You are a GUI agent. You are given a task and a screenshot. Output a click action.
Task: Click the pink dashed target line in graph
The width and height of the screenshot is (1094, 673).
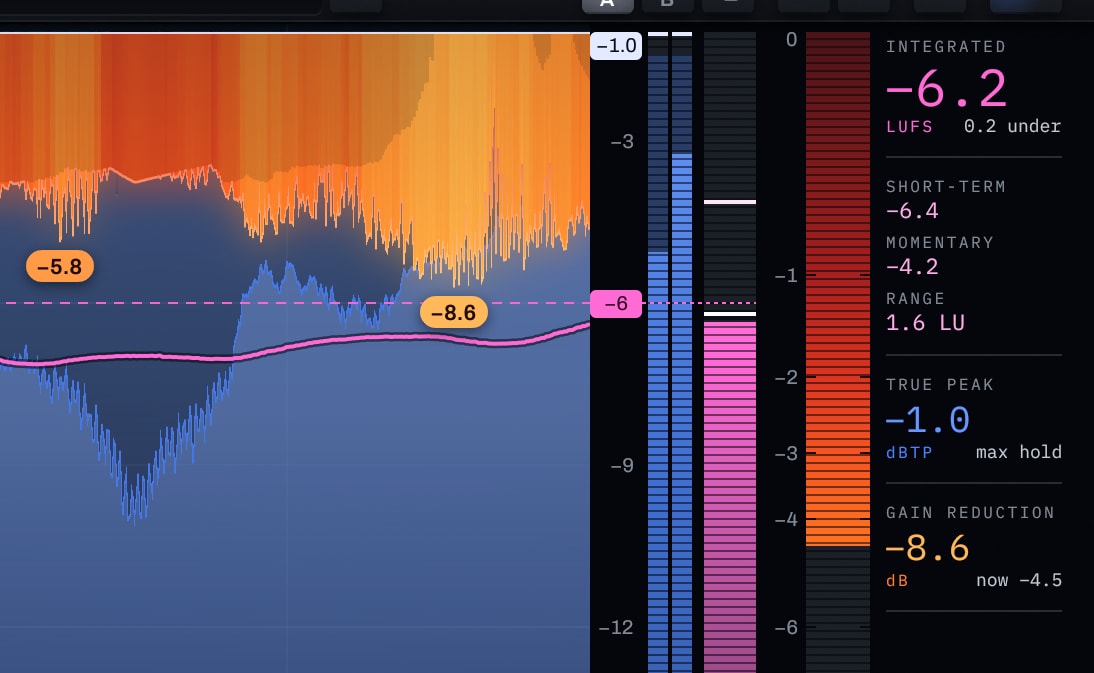(295, 303)
